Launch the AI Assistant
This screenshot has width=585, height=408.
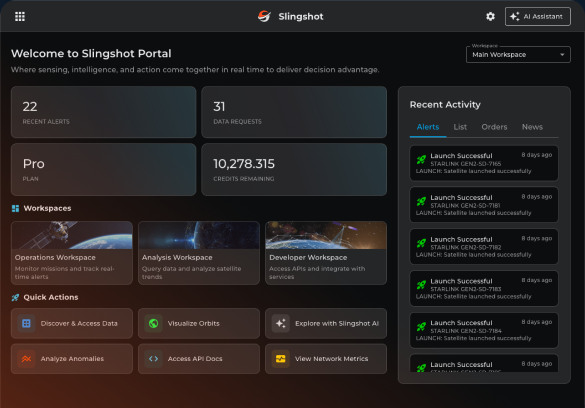(x=538, y=16)
